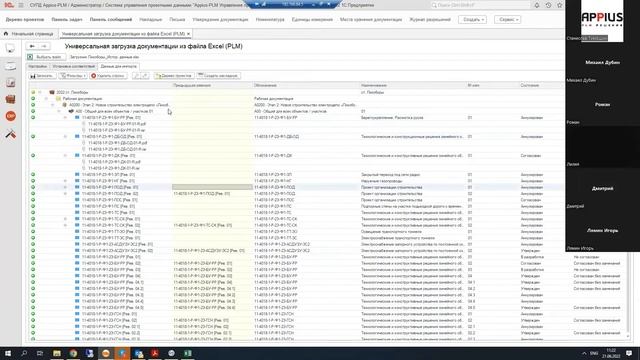Collapse the top project root tree node
The image size is (640, 360).
(40, 92)
